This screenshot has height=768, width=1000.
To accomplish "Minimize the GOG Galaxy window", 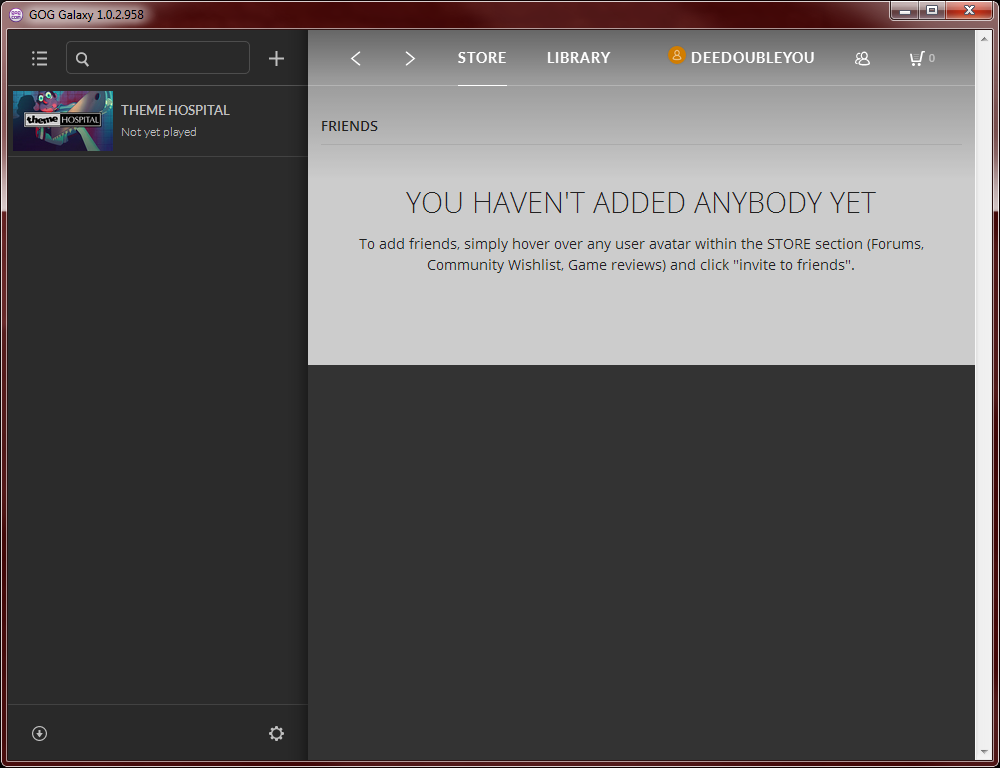I will click(905, 10).
